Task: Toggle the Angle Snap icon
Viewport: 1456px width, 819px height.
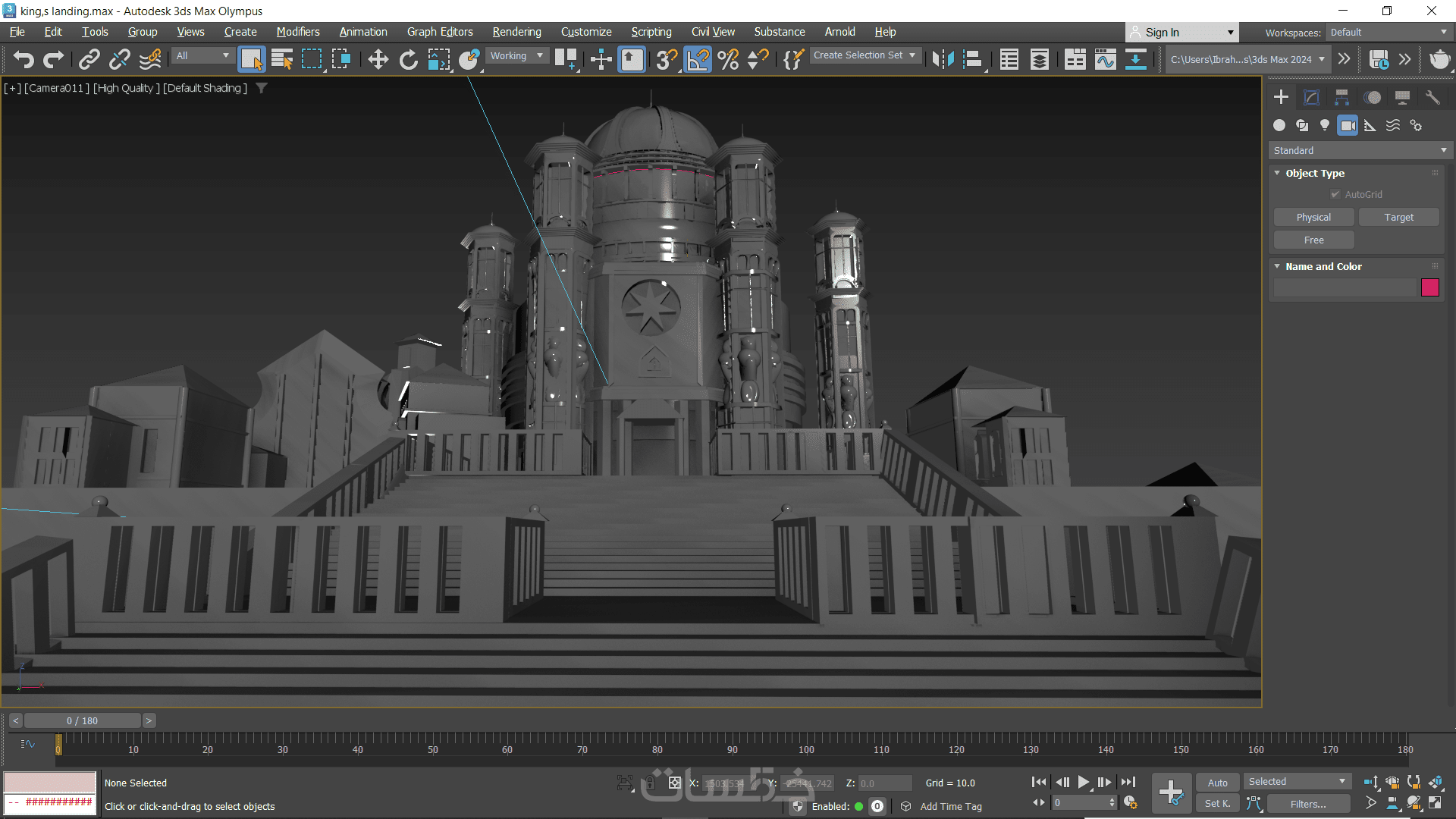Action: [x=698, y=59]
